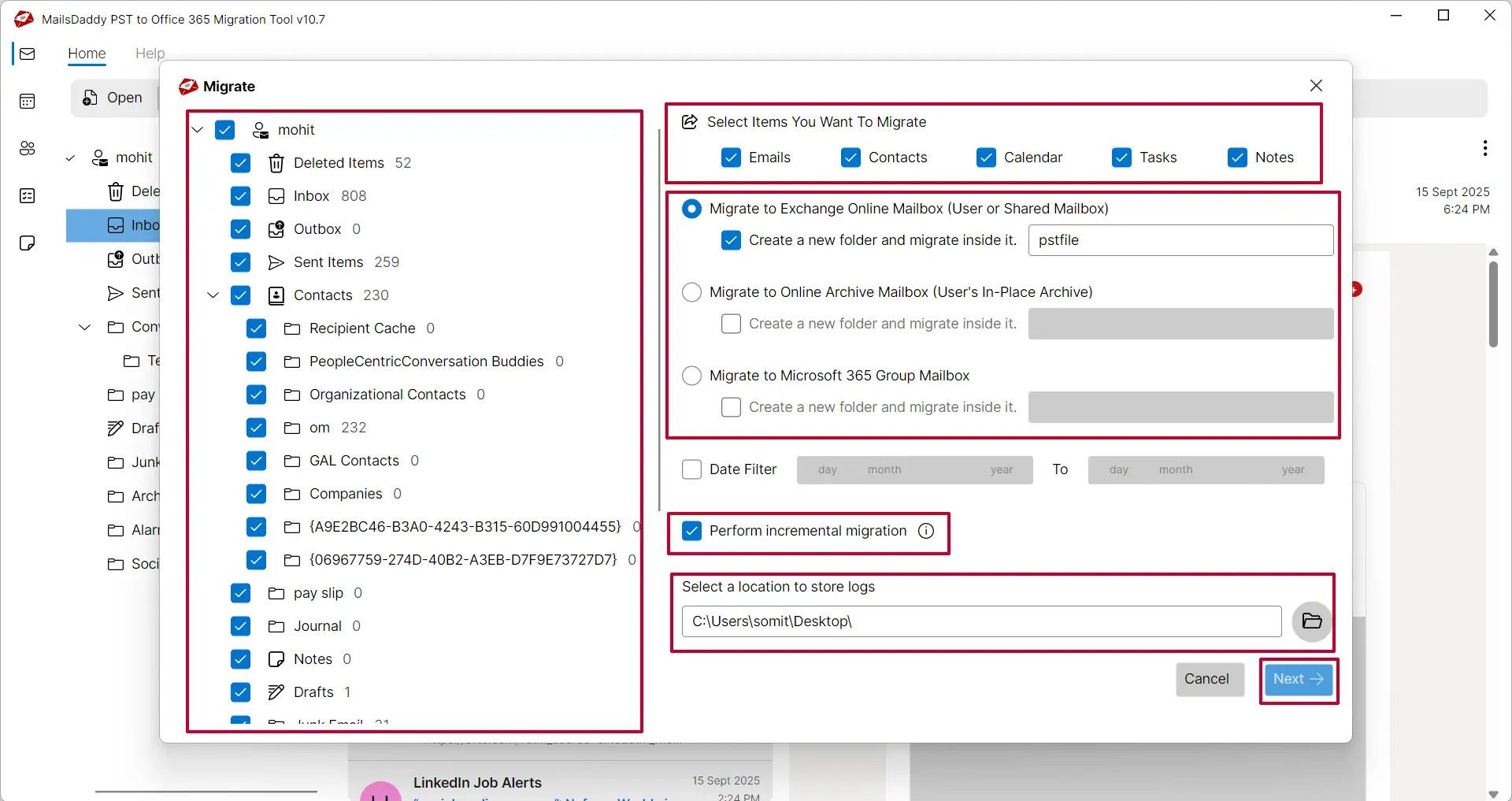Click the Drafts pencil icon in Migrate tree
Screen dimensions: 1512x801
point(276,692)
